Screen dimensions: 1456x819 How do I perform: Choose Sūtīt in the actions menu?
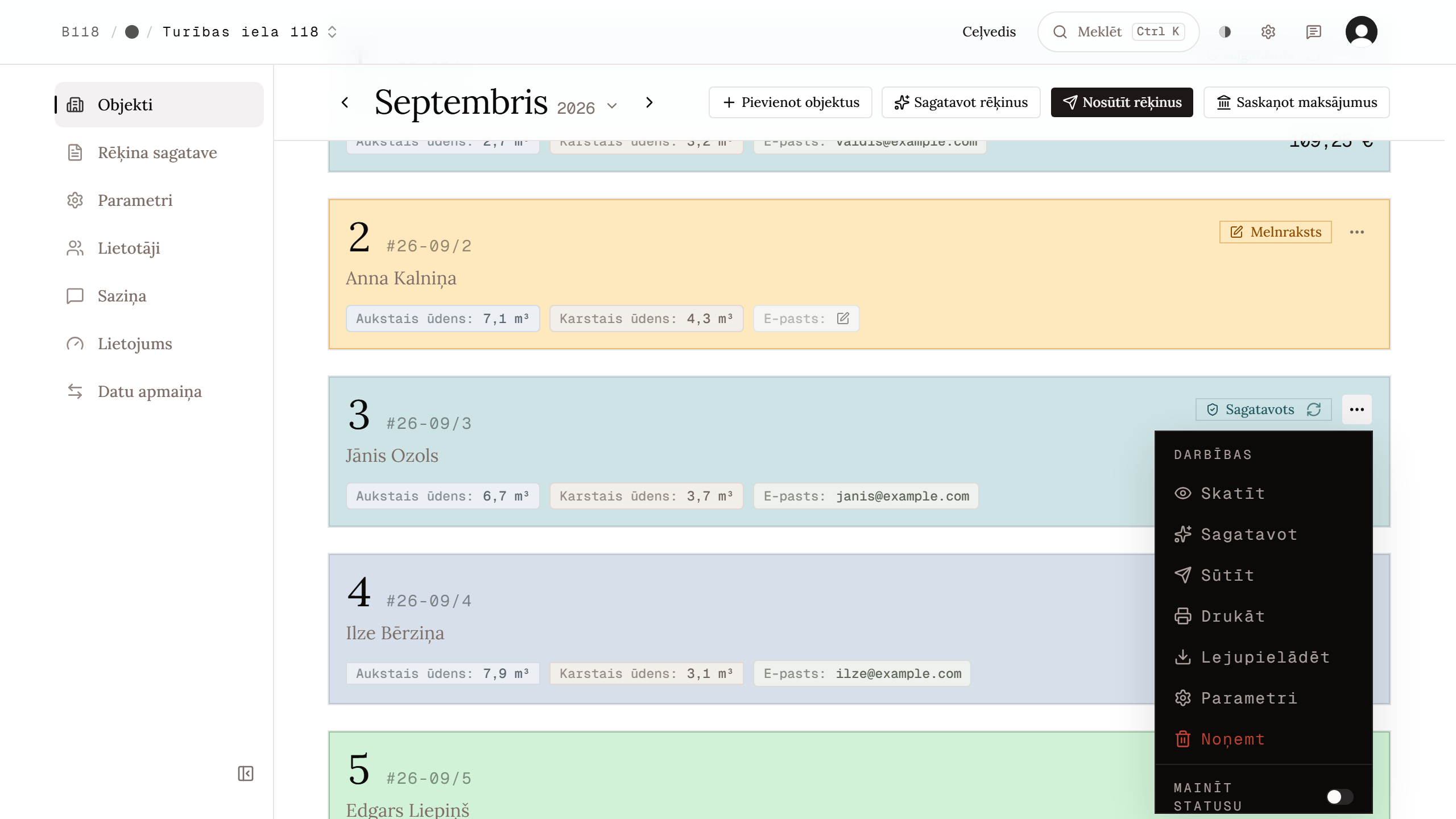click(x=1264, y=576)
